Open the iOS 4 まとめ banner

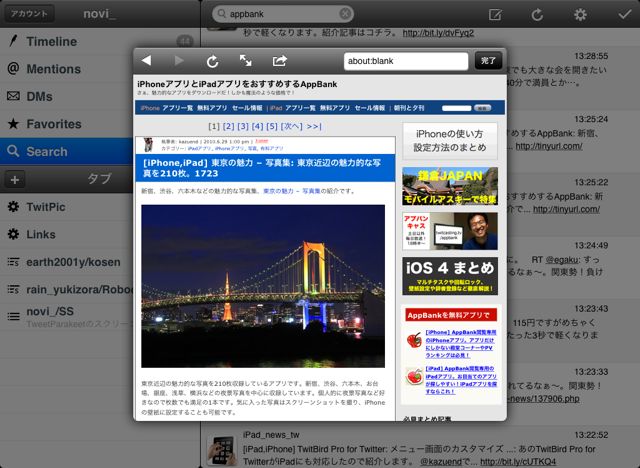pos(450,276)
